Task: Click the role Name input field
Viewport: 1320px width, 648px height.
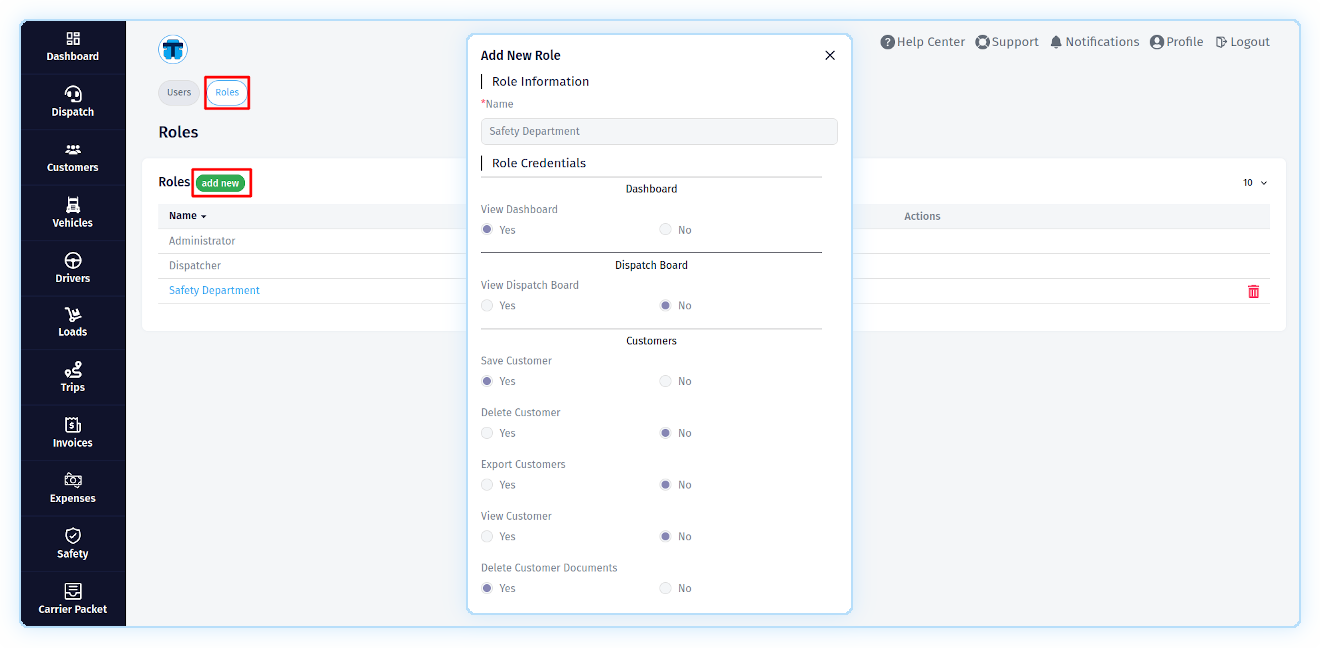Action: pyautogui.click(x=659, y=131)
